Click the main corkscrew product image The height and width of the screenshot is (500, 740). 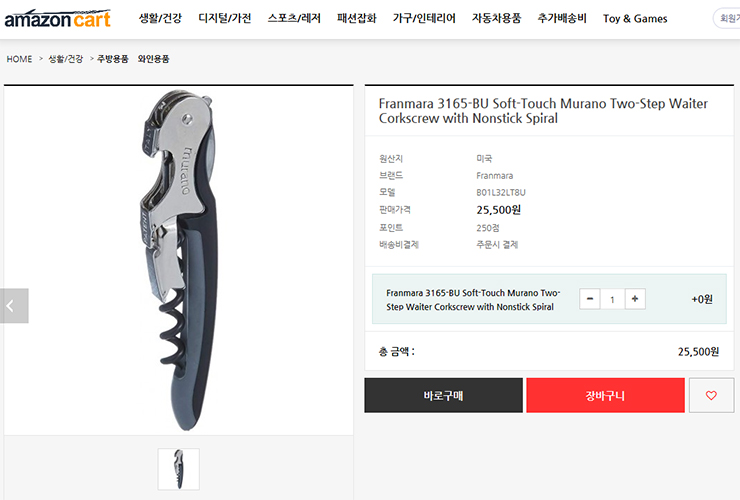click(178, 261)
